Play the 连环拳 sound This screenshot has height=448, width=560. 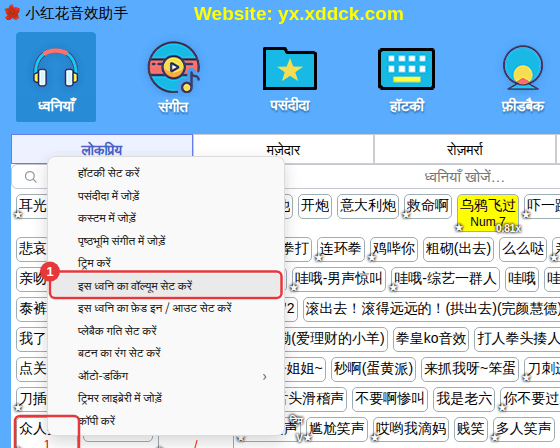(x=341, y=249)
